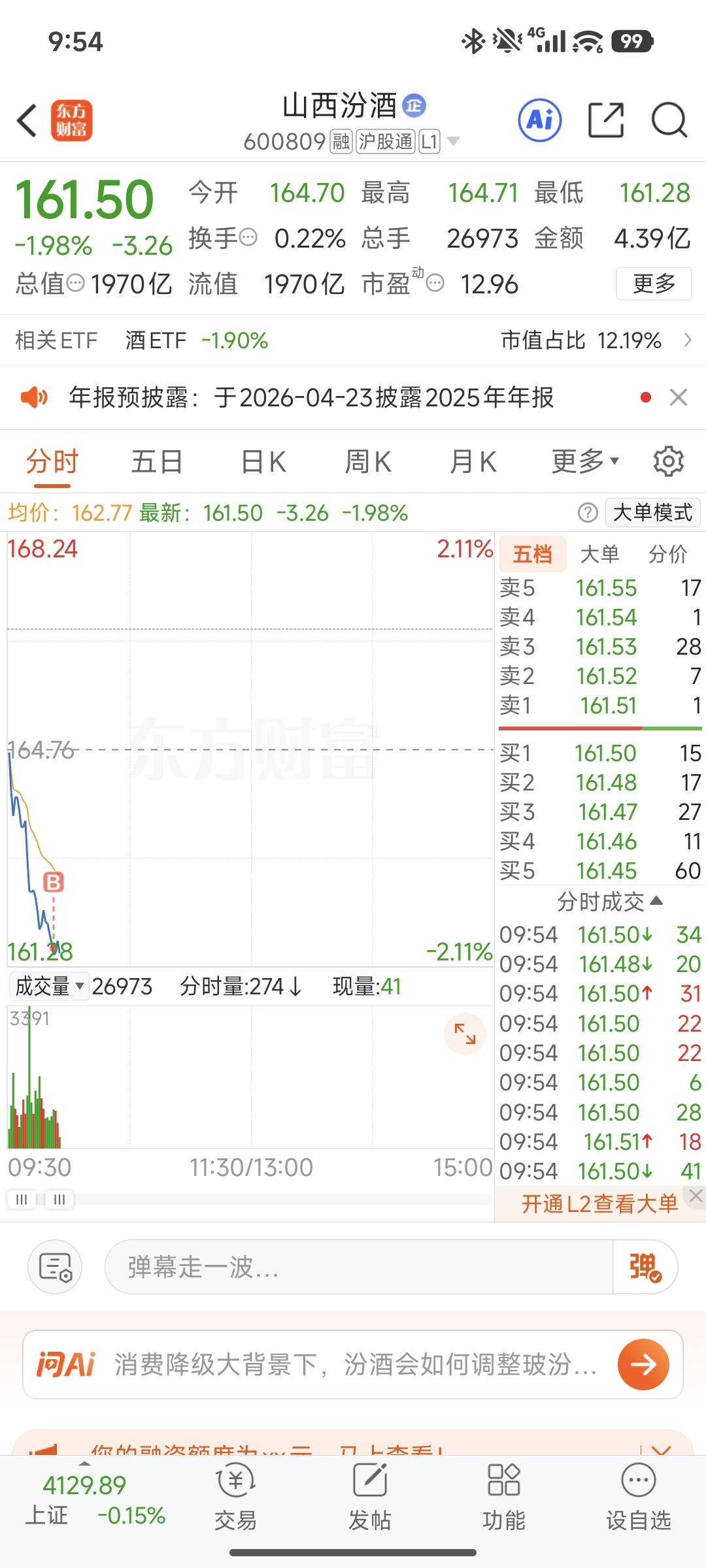The image size is (706, 1568).
Task: Expand the chart to fullscreen
Action: tap(465, 1034)
